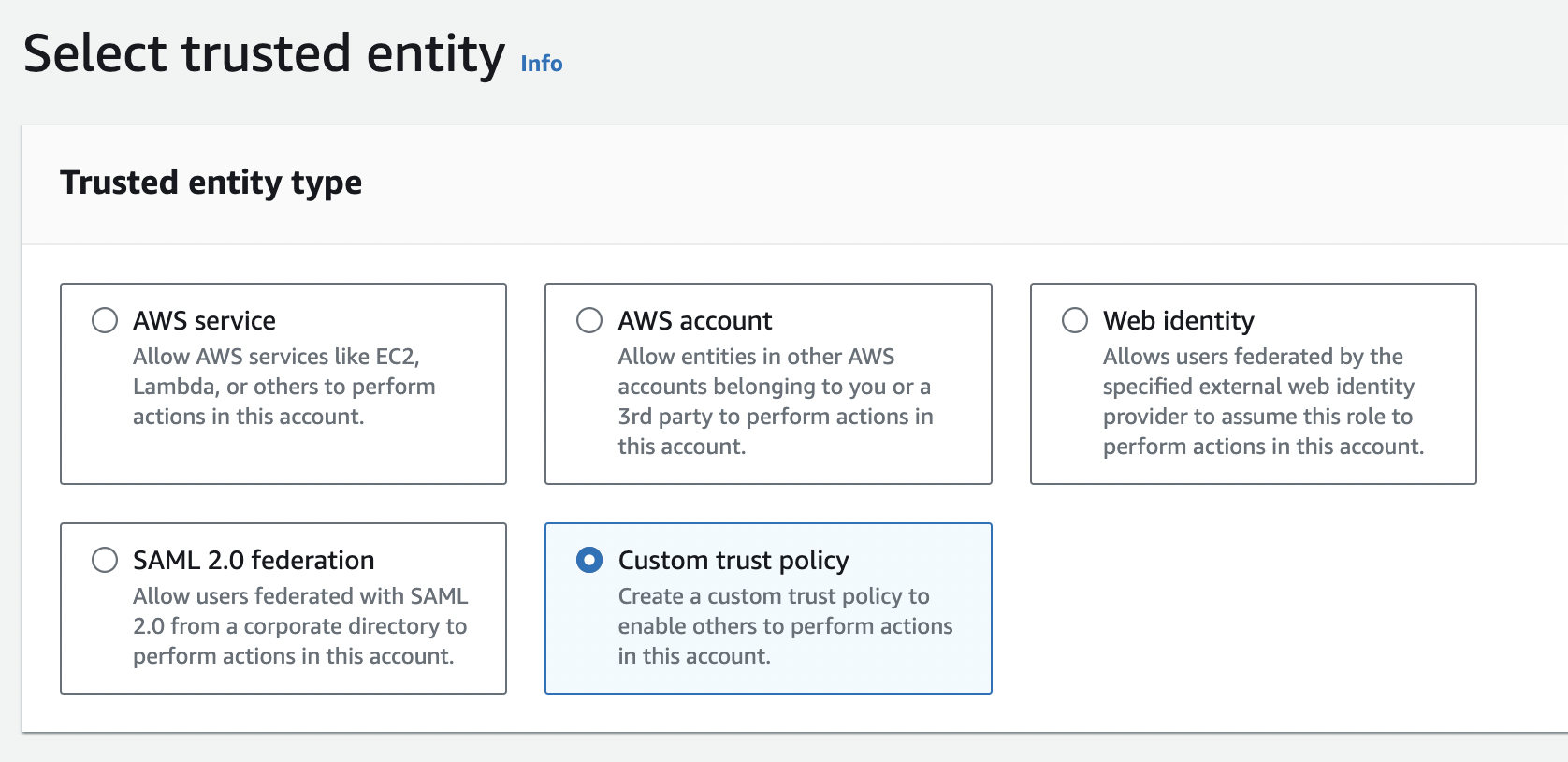Select the AWS account radio button
Image resolution: width=1568 pixels, height=762 pixels.
tap(589, 320)
